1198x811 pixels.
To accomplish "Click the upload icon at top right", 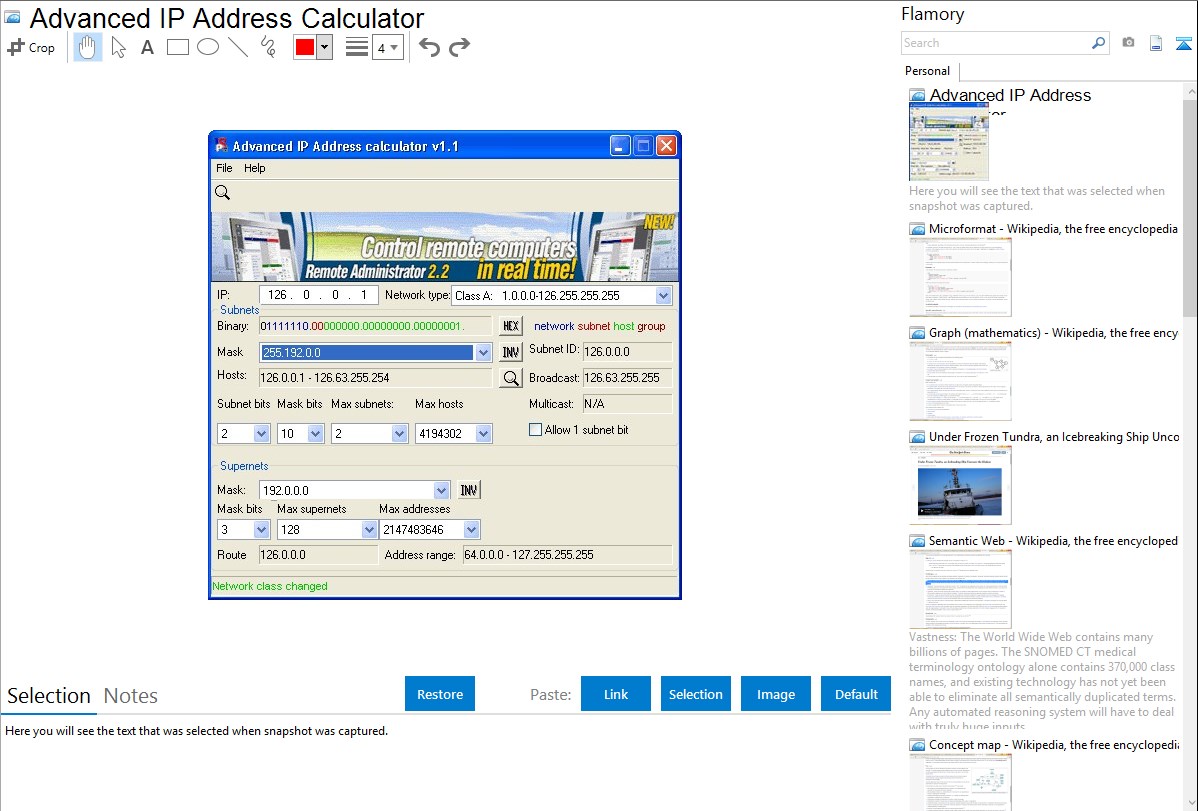I will pyautogui.click(x=1183, y=44).
